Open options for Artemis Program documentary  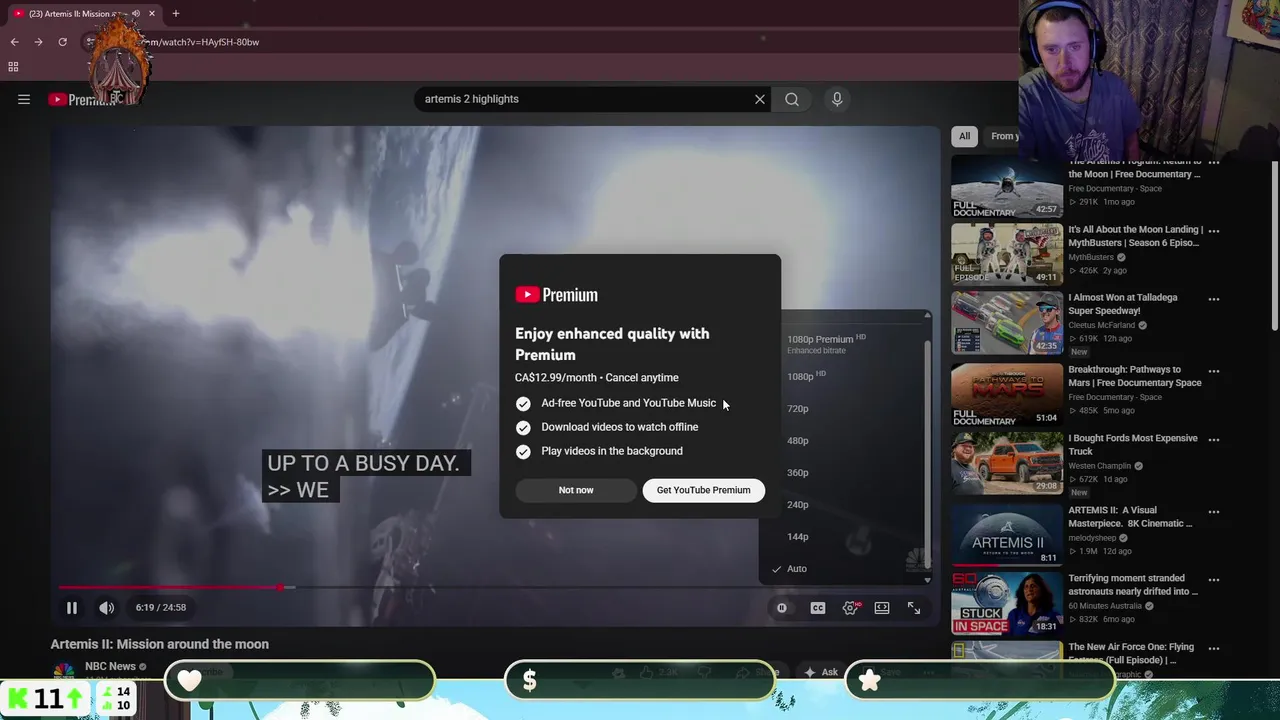(1214, 162)
